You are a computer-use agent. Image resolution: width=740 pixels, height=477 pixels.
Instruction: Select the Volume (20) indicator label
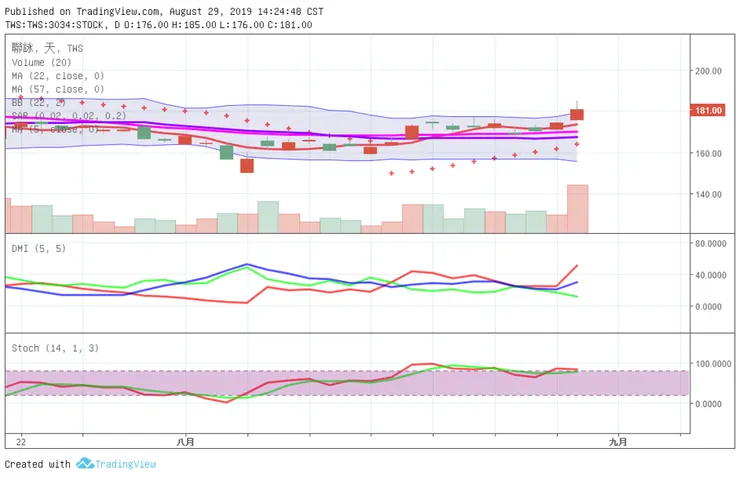42,62
